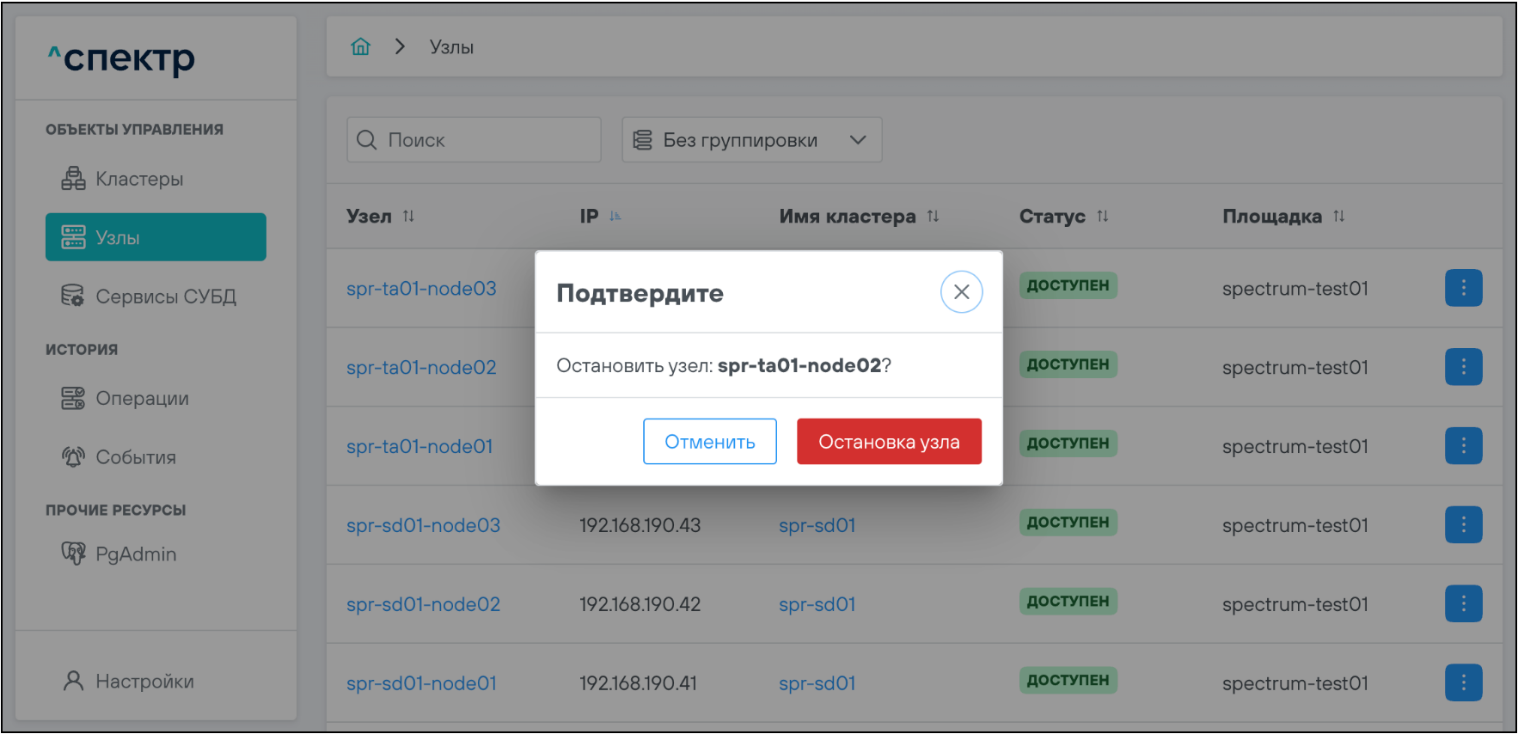
Task: Sort by the Имя кластера column
Action: [933, 217]
